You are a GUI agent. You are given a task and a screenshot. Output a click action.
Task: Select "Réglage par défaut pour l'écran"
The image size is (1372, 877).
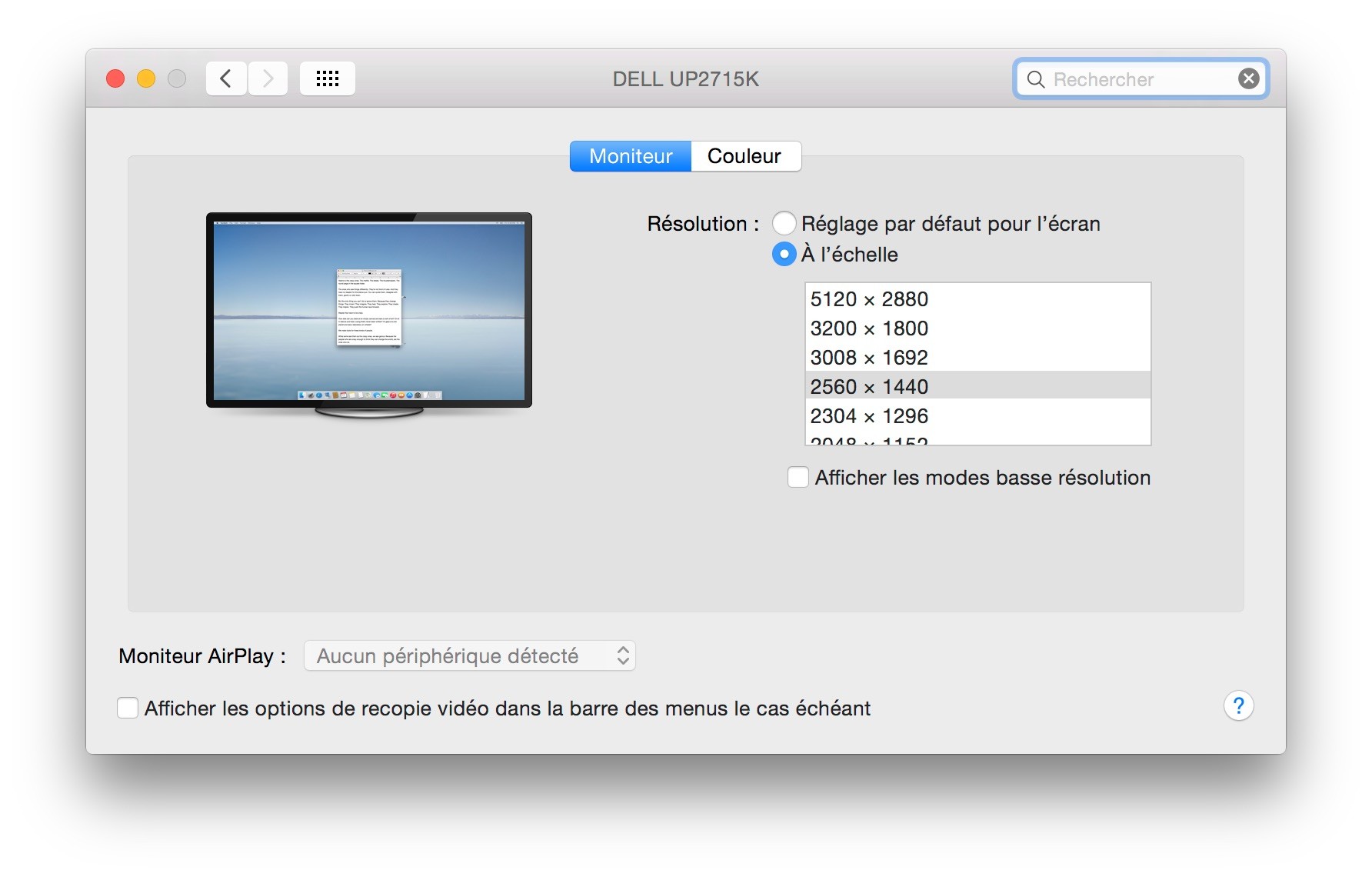pyautogui.click(x=784, y=223)
